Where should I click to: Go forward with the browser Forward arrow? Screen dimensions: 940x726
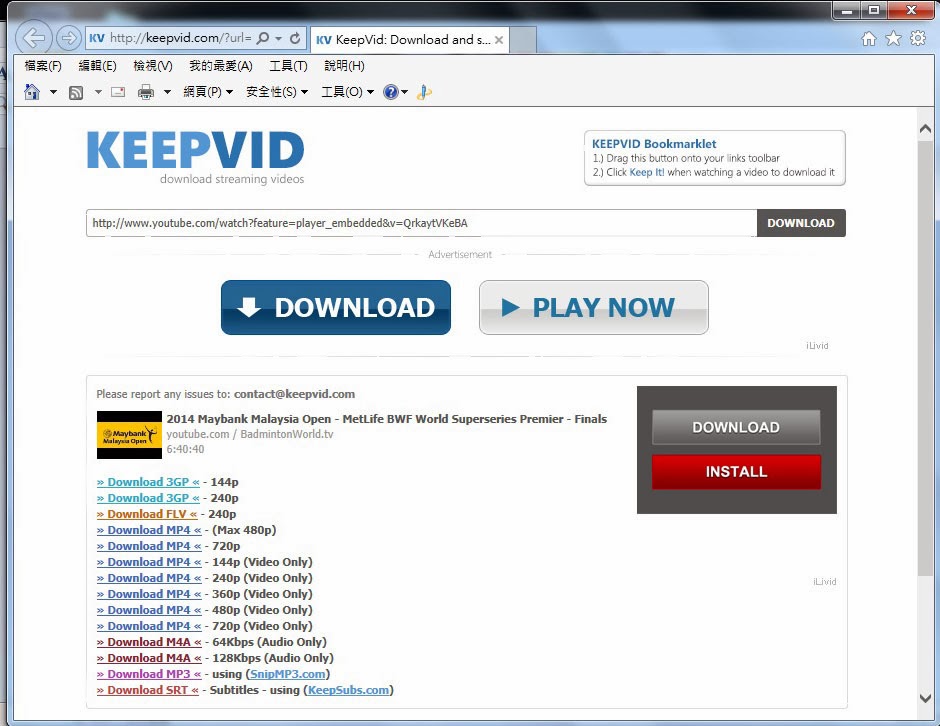point(69,38)
